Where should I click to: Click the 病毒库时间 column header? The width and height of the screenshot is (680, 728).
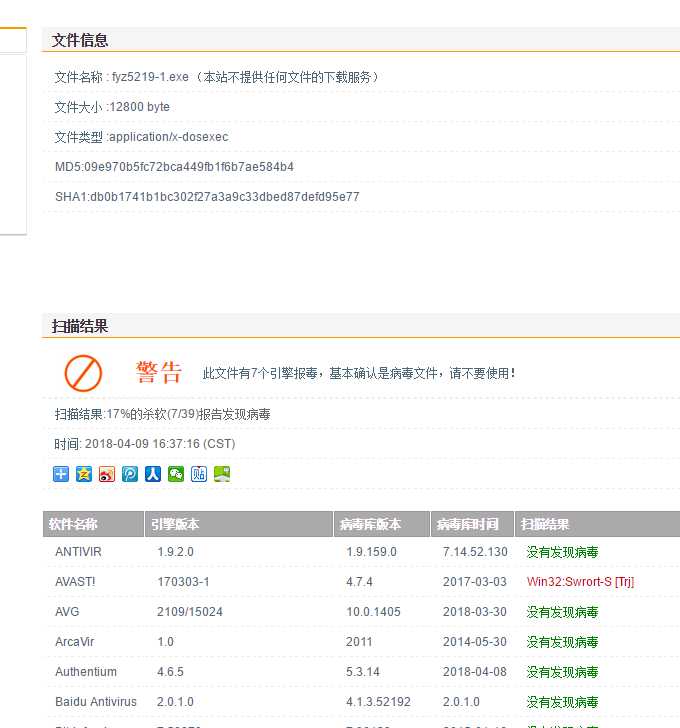point(472,524)
